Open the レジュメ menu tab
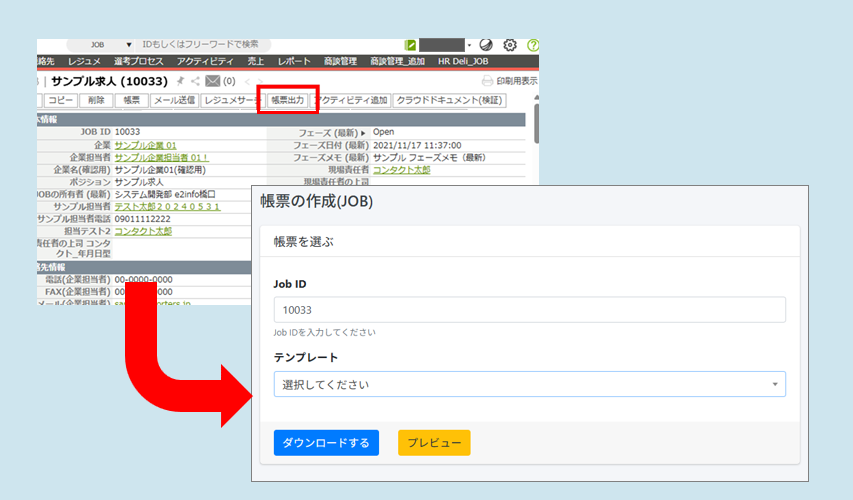 [84, 62]
